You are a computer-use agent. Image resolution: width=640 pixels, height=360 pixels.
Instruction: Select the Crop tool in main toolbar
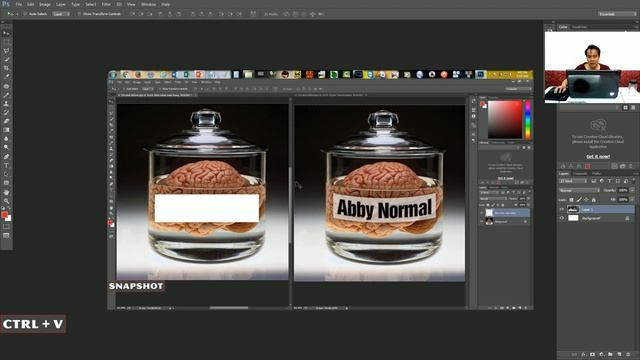[6, 68]
